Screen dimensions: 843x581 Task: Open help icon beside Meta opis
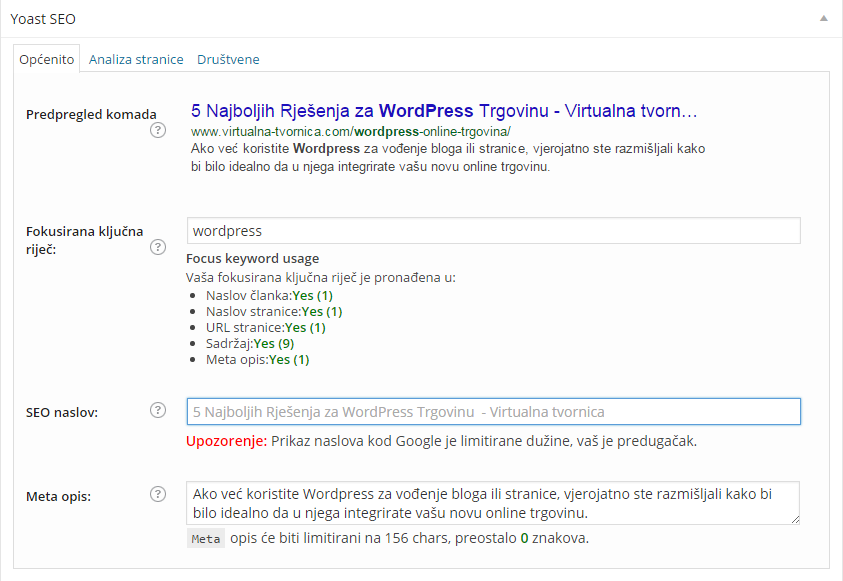pos(158,494)
